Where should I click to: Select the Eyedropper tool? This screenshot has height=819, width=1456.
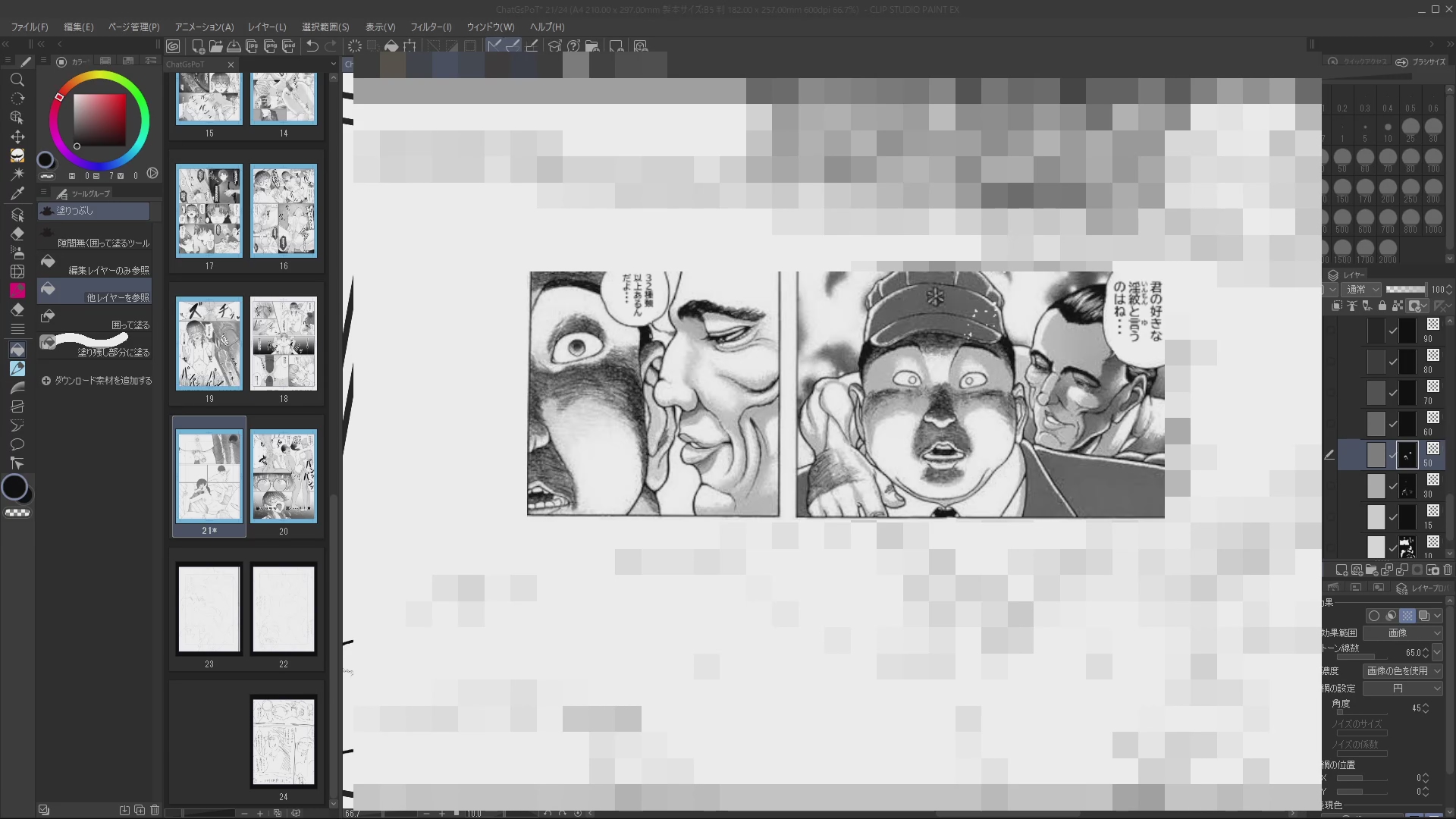(x=17, y=193)
